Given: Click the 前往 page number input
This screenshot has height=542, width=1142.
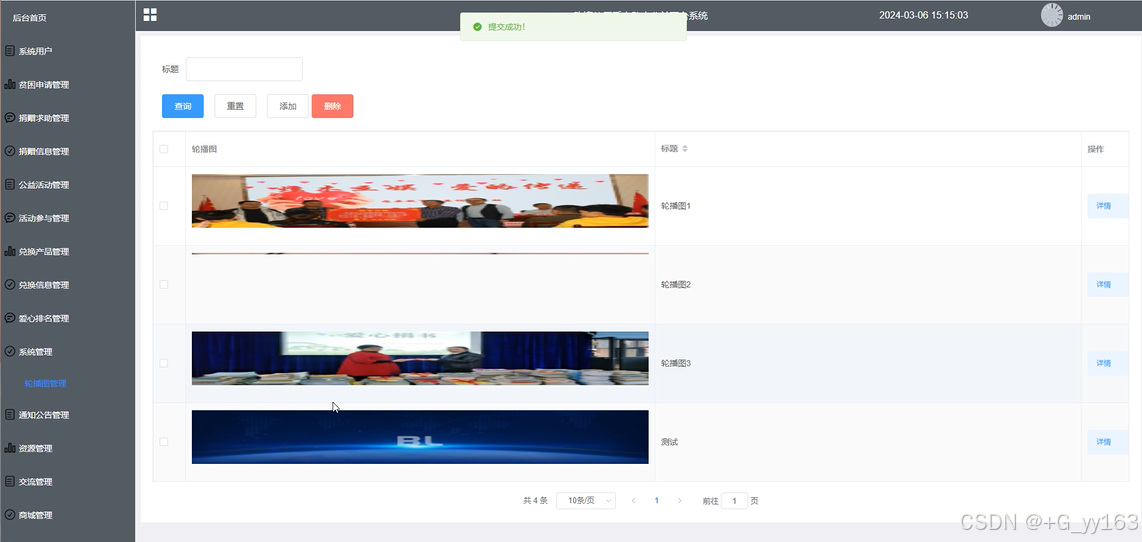Looking at the screenshot, I should (734, 500).
